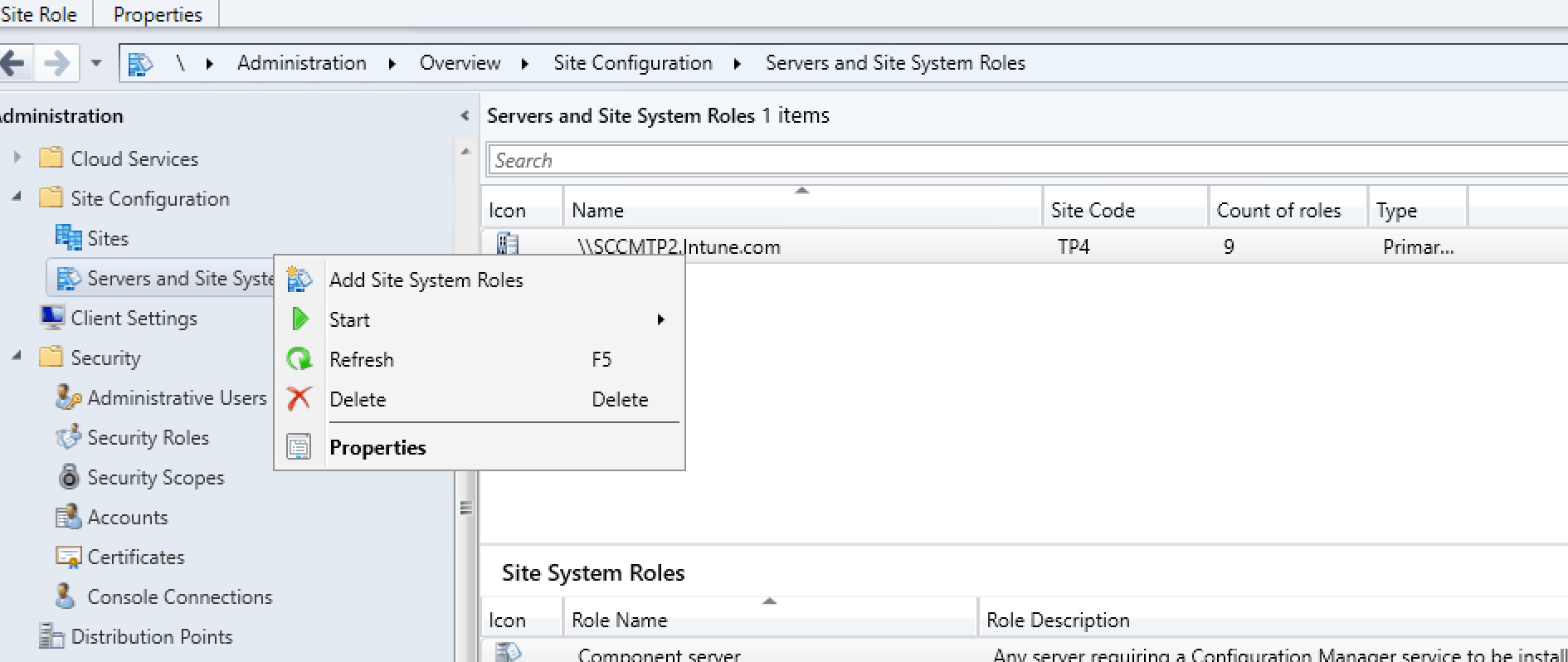Click the Cloud Services folder icon

(x=51, y=158)
